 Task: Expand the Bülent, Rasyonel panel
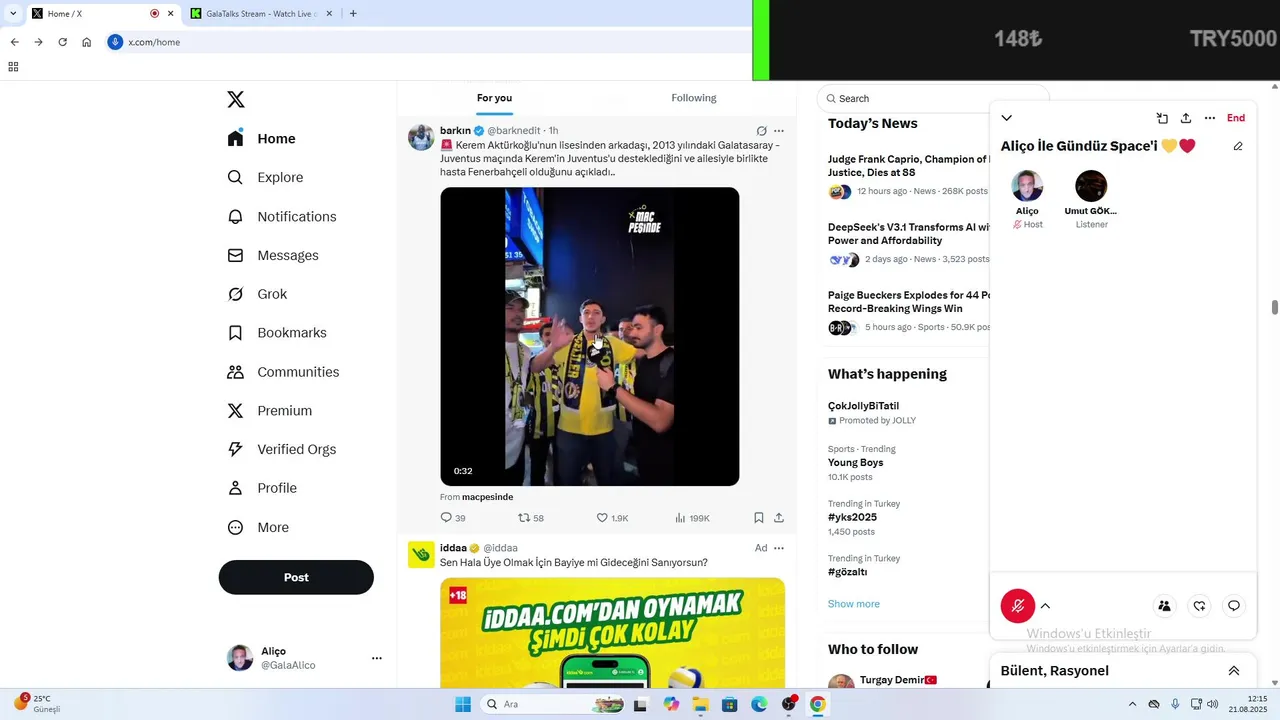[1234, 671]
